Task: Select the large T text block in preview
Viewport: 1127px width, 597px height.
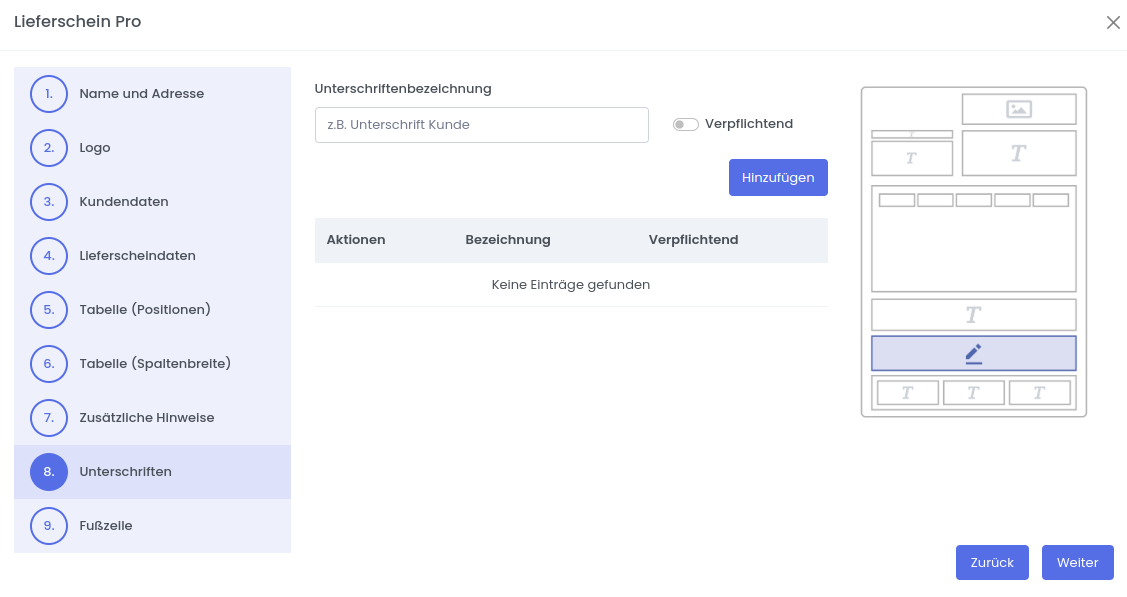Action: click(1018, 153)
